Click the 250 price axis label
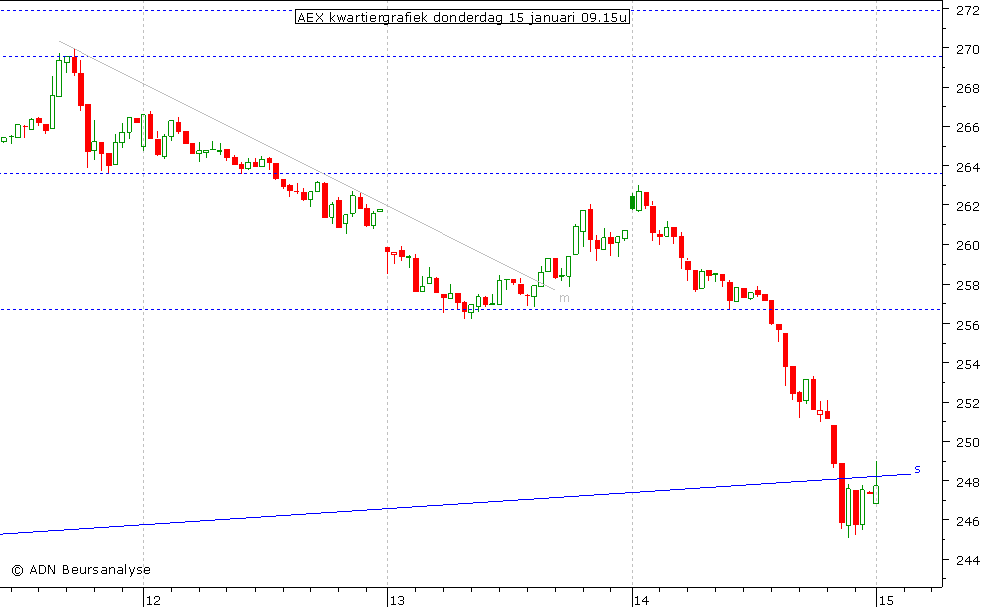This screenshot has width=983, height=607. (x=967, y=443)
